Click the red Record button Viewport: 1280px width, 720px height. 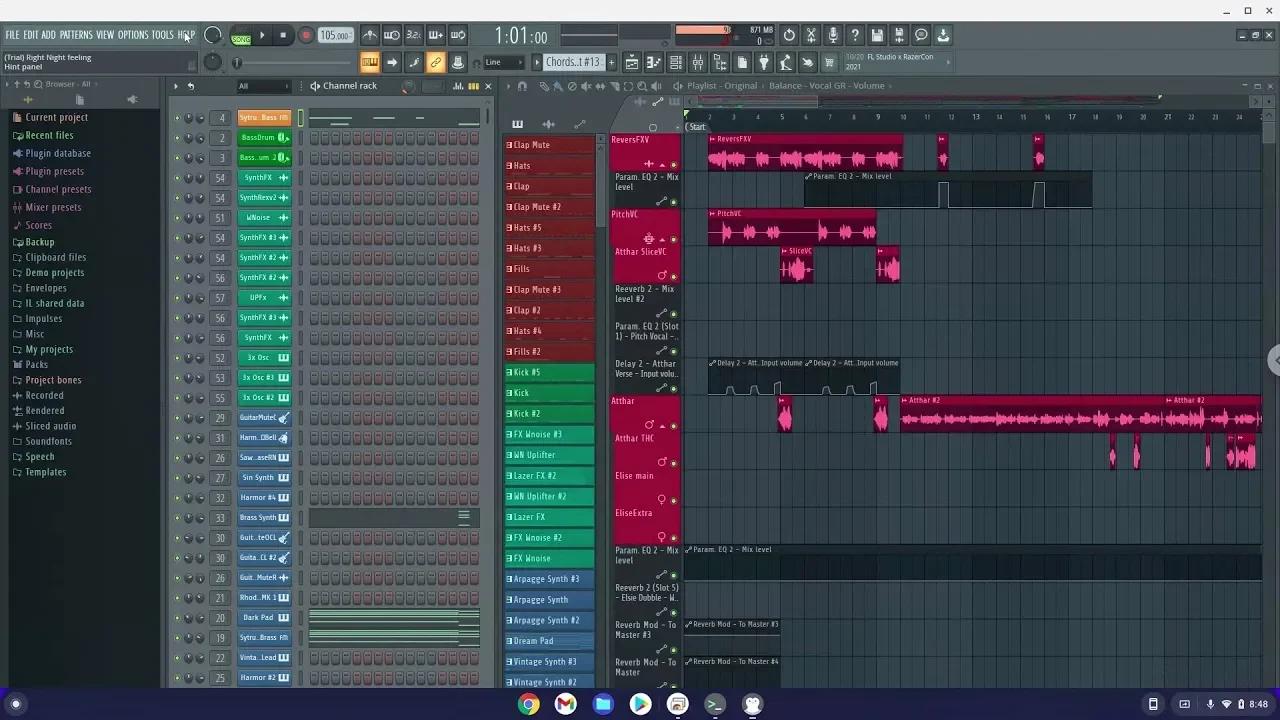pyautogui.click(x=306, y=35)
